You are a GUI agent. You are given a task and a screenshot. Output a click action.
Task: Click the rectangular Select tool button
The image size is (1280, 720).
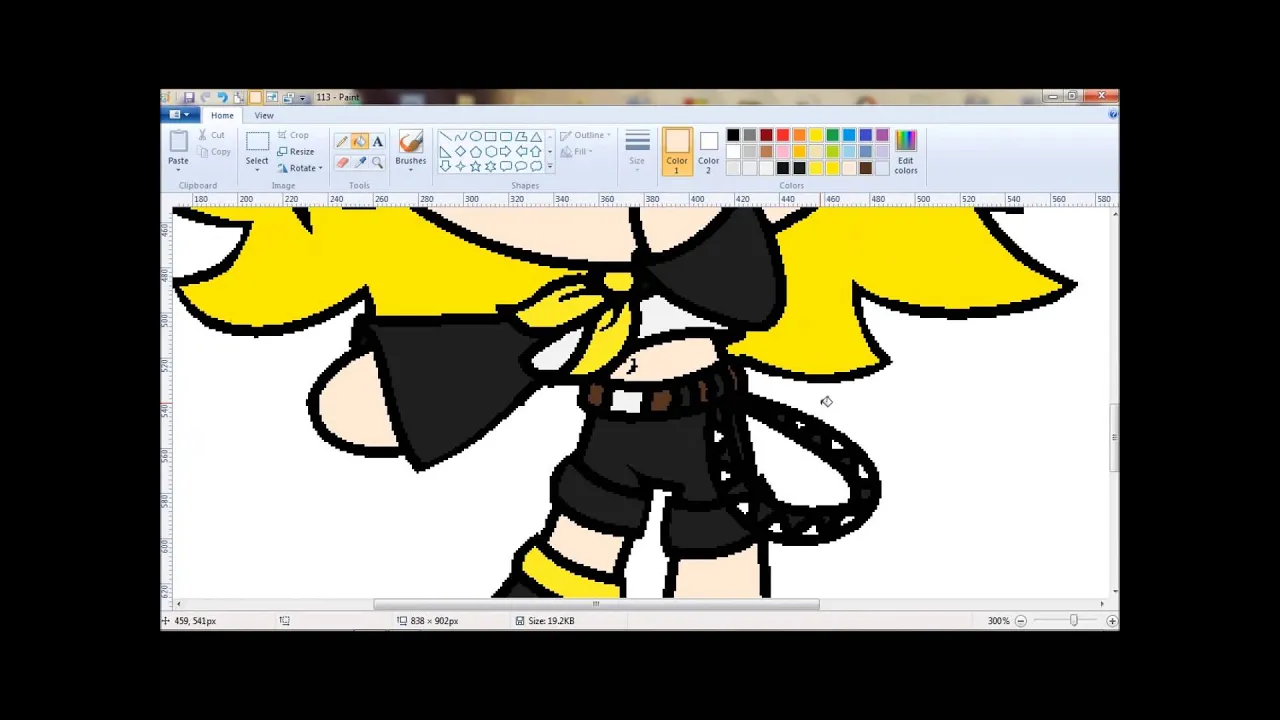(257, 142)
